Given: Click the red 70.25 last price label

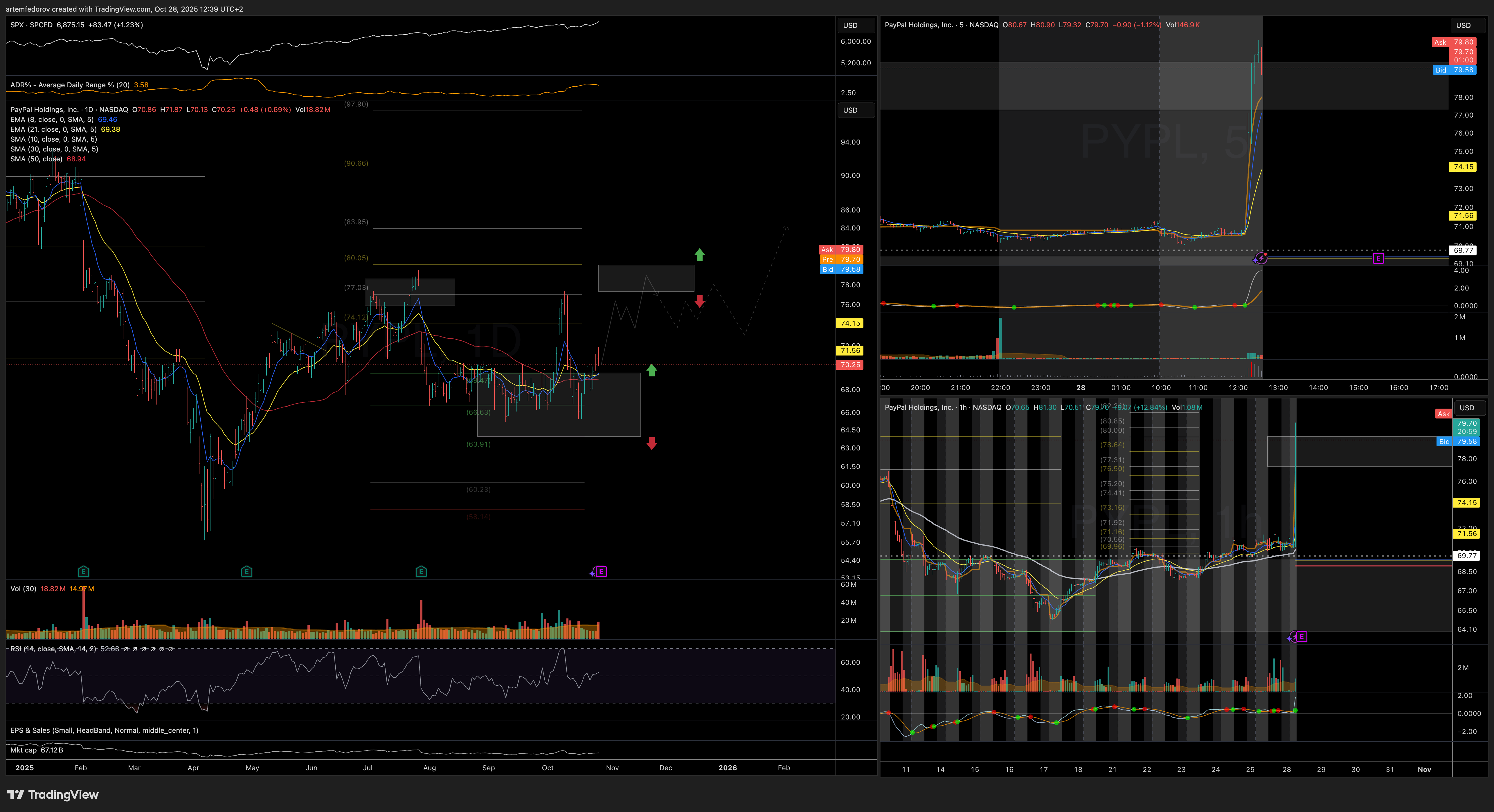Looking at the screenshot, I should tap(850, 365).
